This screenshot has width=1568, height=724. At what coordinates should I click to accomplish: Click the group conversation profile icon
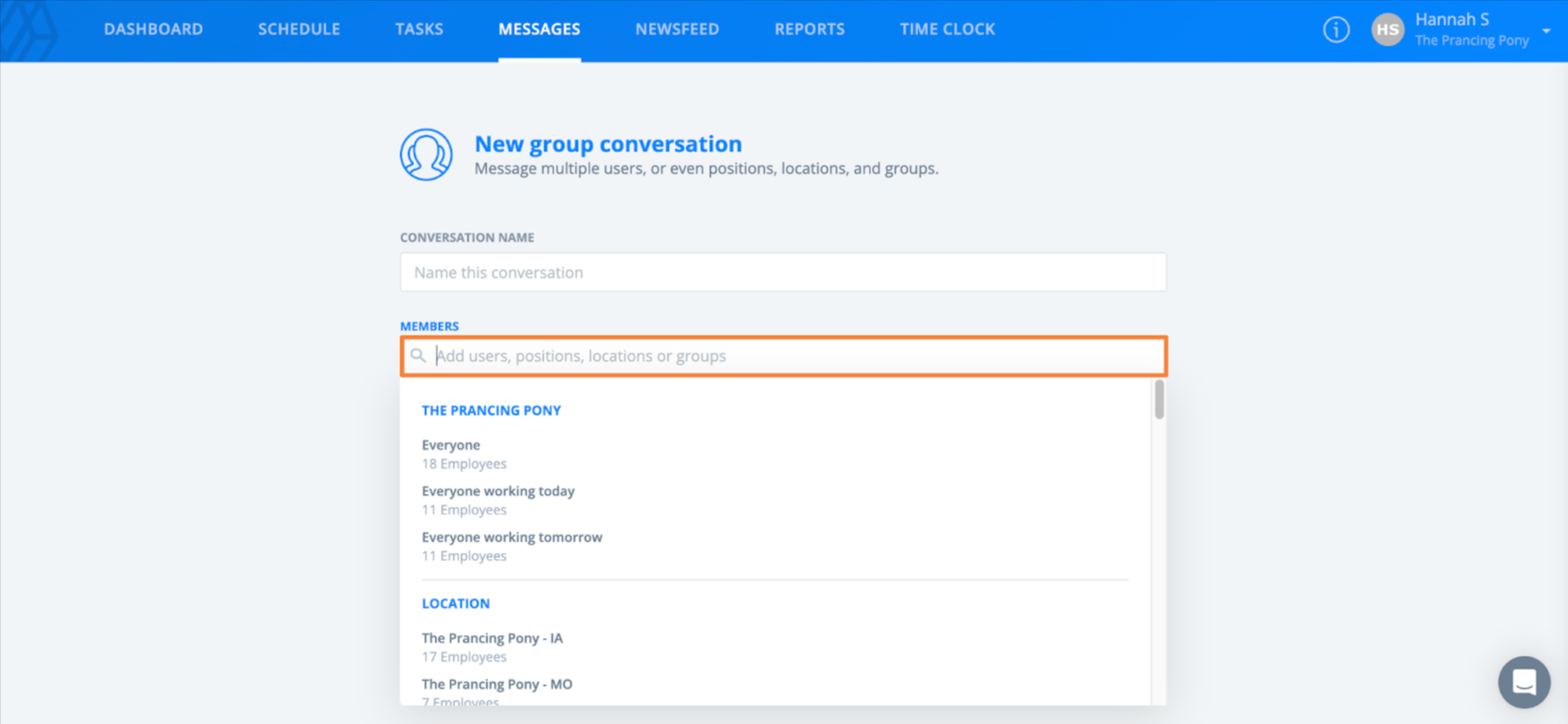click(x=426, y=154)
